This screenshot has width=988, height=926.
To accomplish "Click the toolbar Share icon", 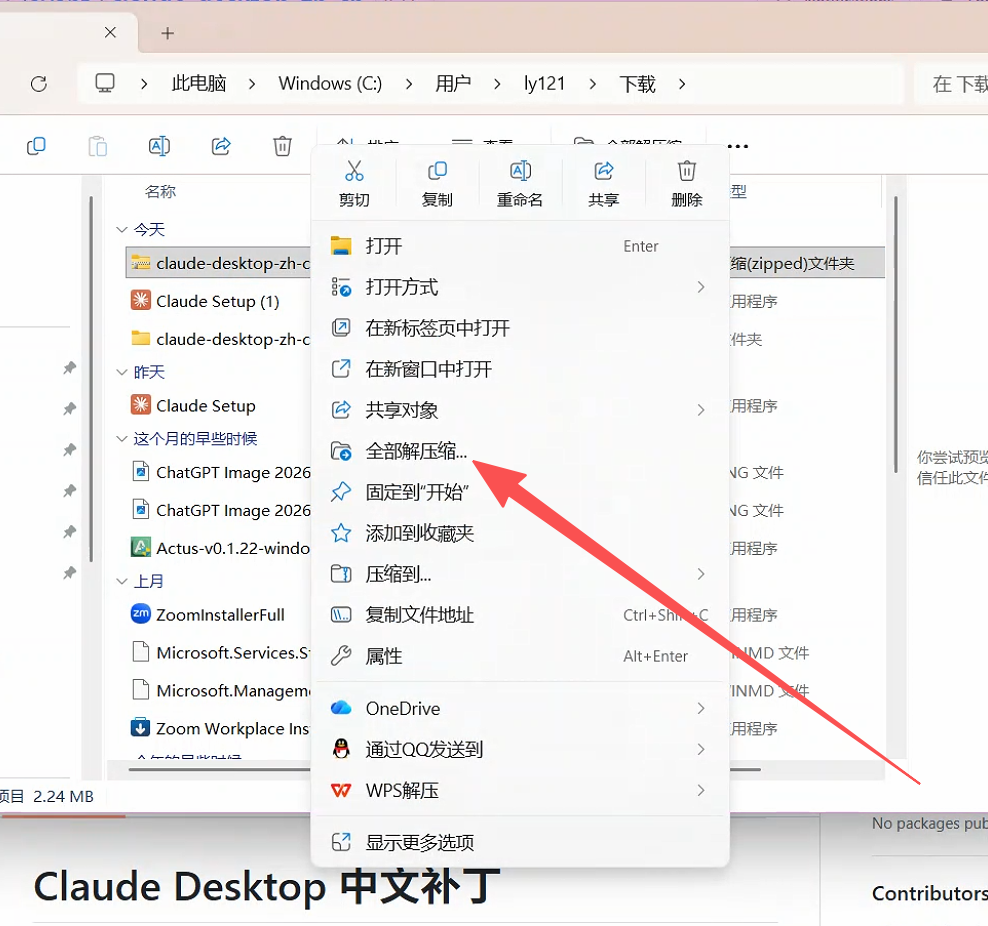I will point(221,146).
